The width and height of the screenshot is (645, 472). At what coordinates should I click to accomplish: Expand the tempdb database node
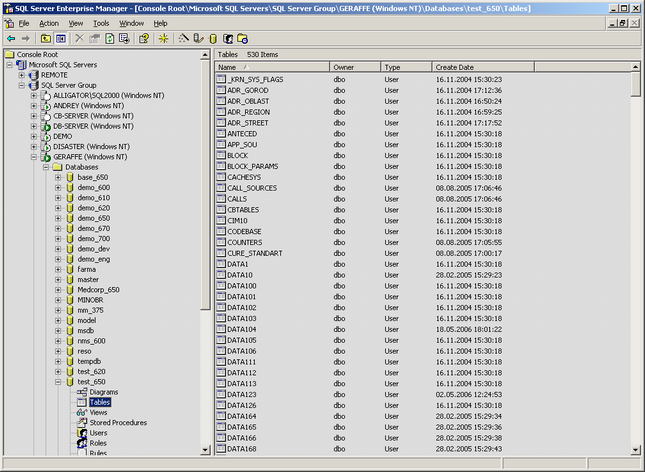pos(58,361)
